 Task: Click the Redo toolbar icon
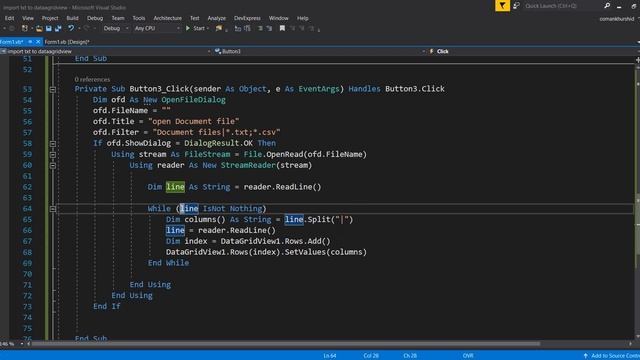(86, 28)
